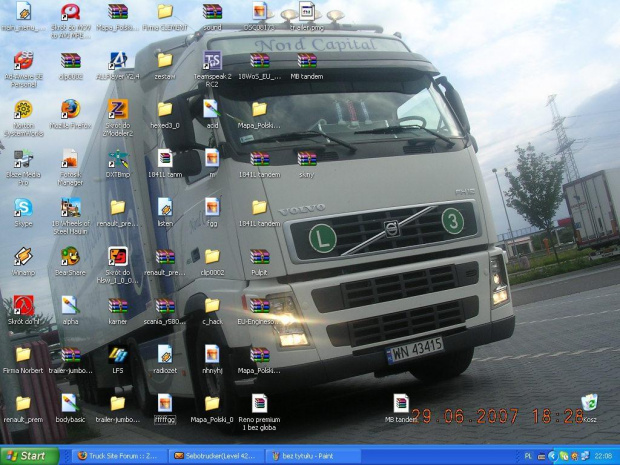Click the network connection tray icon
This screenshot has width=620, height=465.
585,456
